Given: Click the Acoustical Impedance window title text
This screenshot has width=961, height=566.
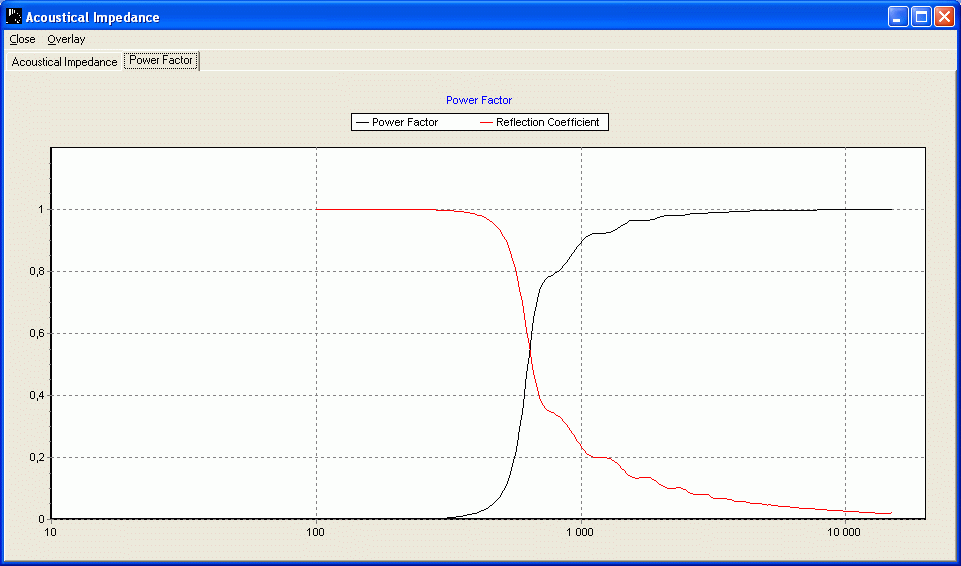Looking at the screenshot, I should pos(93,17).
